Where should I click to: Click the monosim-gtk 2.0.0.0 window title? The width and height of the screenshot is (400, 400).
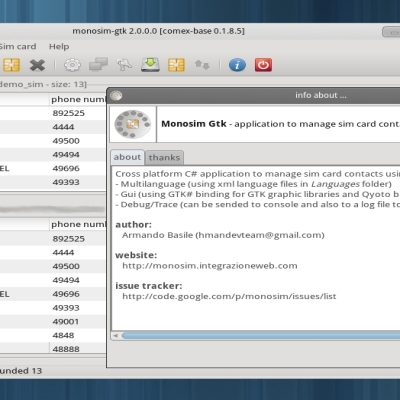[x=159, y=31]
